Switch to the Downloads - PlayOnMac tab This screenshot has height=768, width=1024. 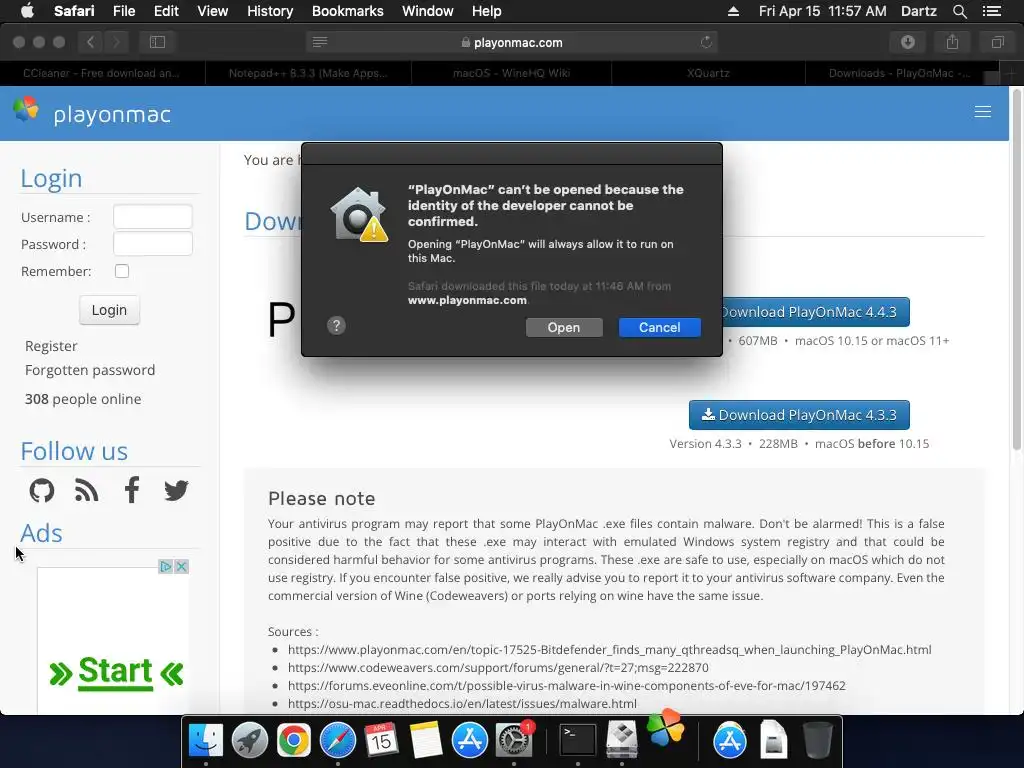(899, 73)
